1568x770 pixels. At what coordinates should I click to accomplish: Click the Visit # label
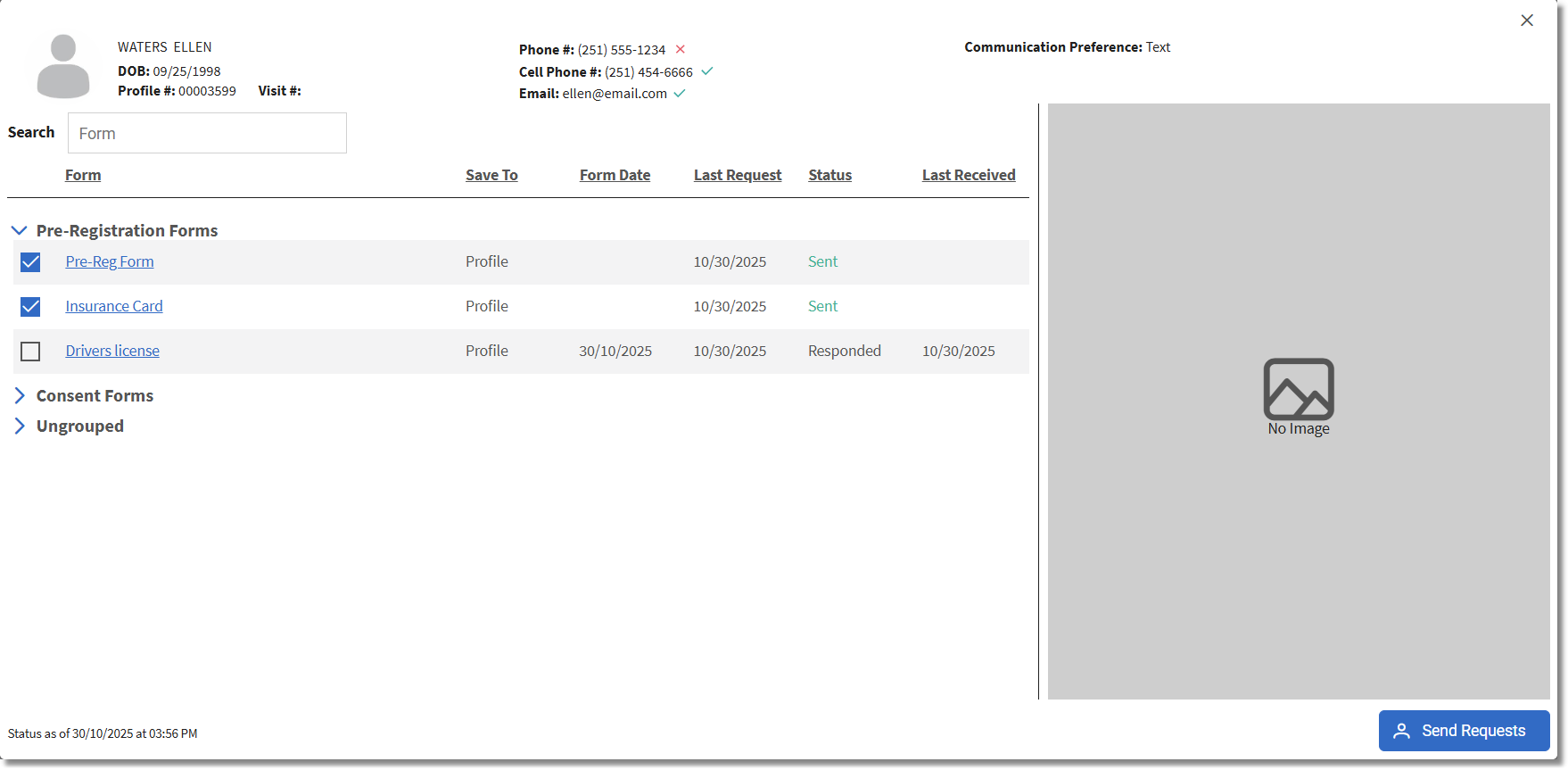click(280, 91)
